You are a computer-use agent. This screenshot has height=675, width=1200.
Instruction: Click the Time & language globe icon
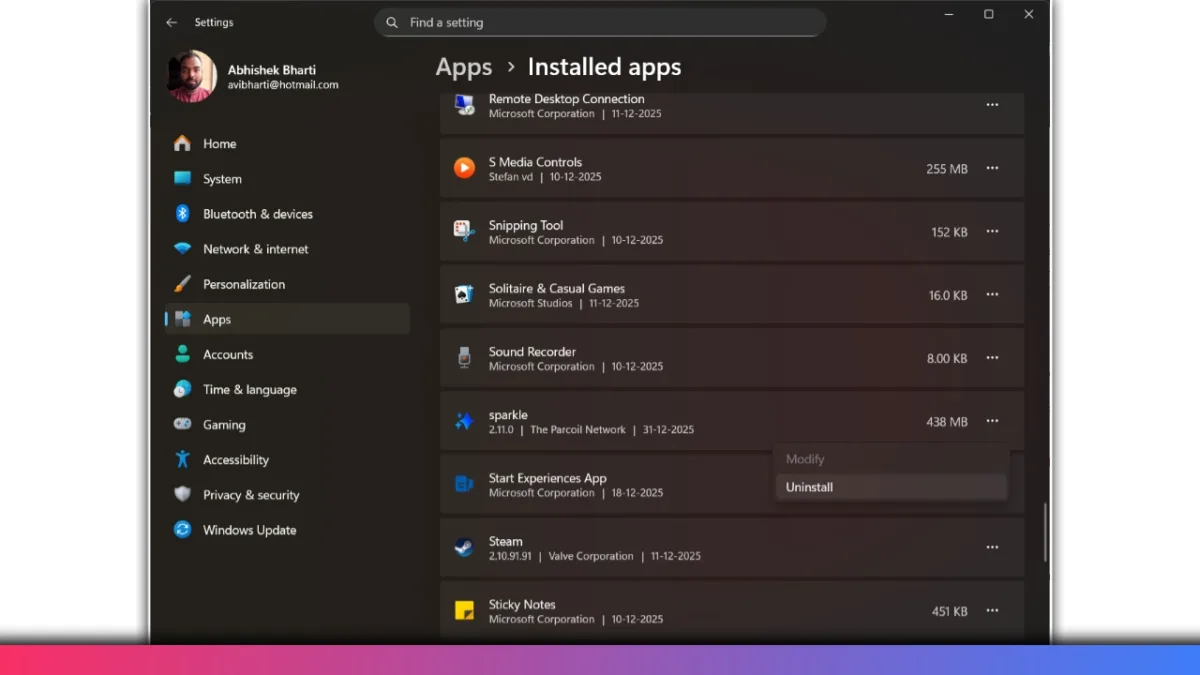click(182, 389)
